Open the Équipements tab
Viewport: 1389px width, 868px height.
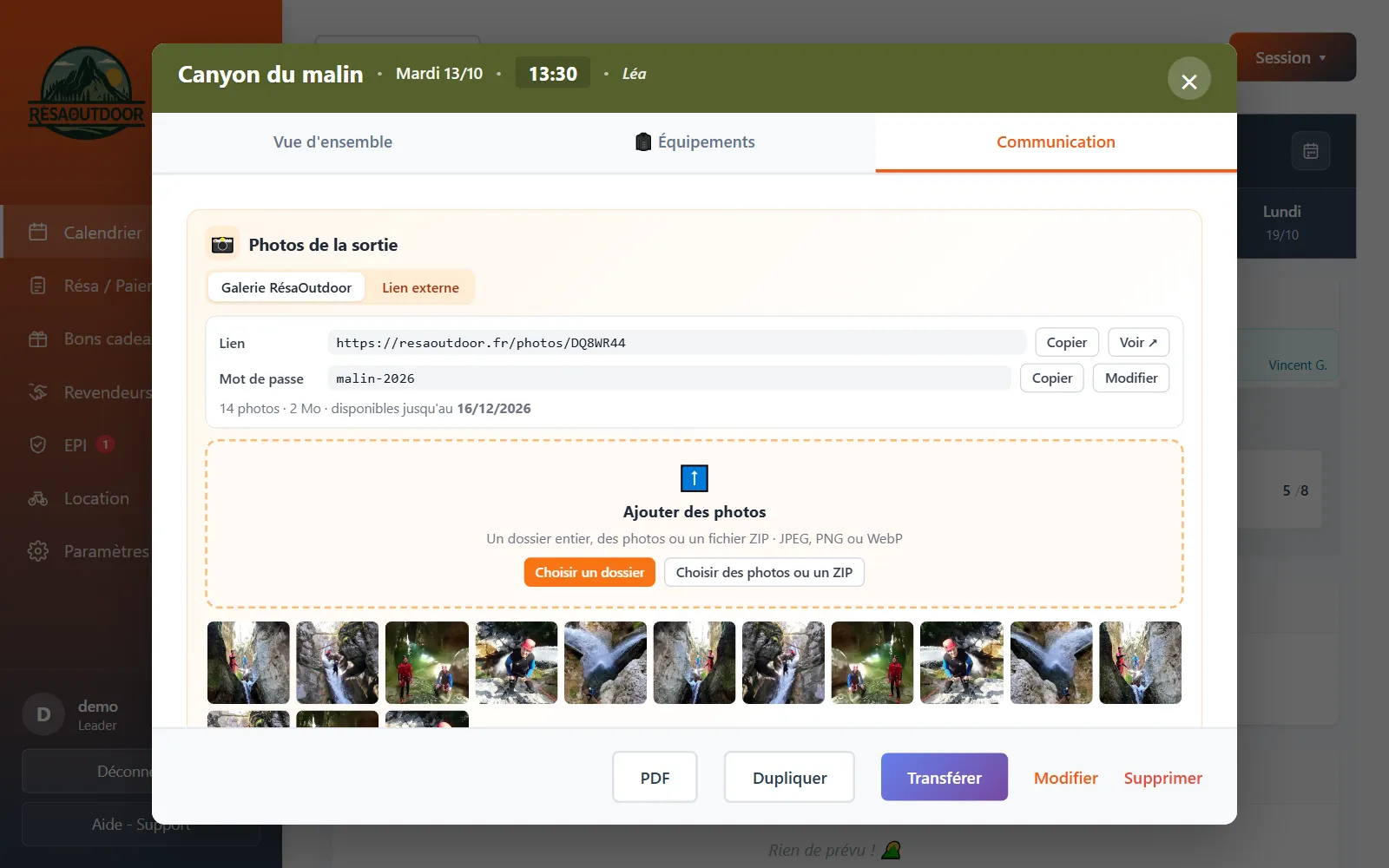pos(694,142)
